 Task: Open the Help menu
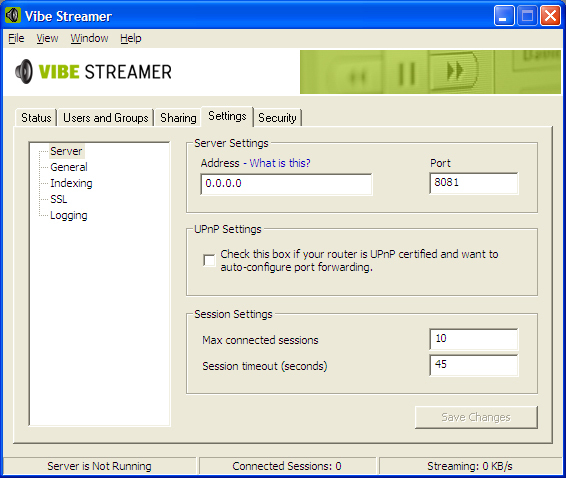(131, 38)
